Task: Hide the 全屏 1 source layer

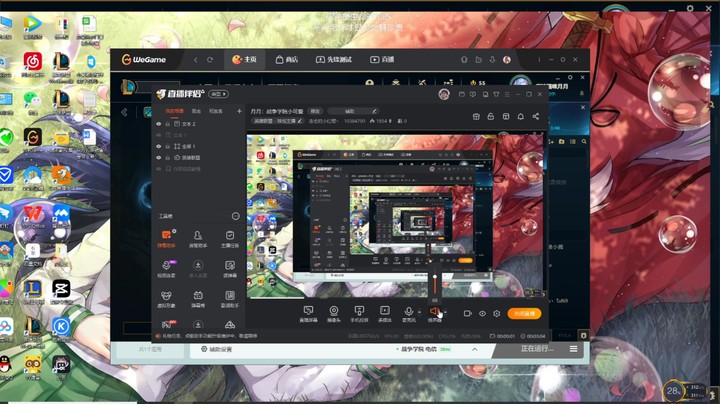Action: coord(159,146)
